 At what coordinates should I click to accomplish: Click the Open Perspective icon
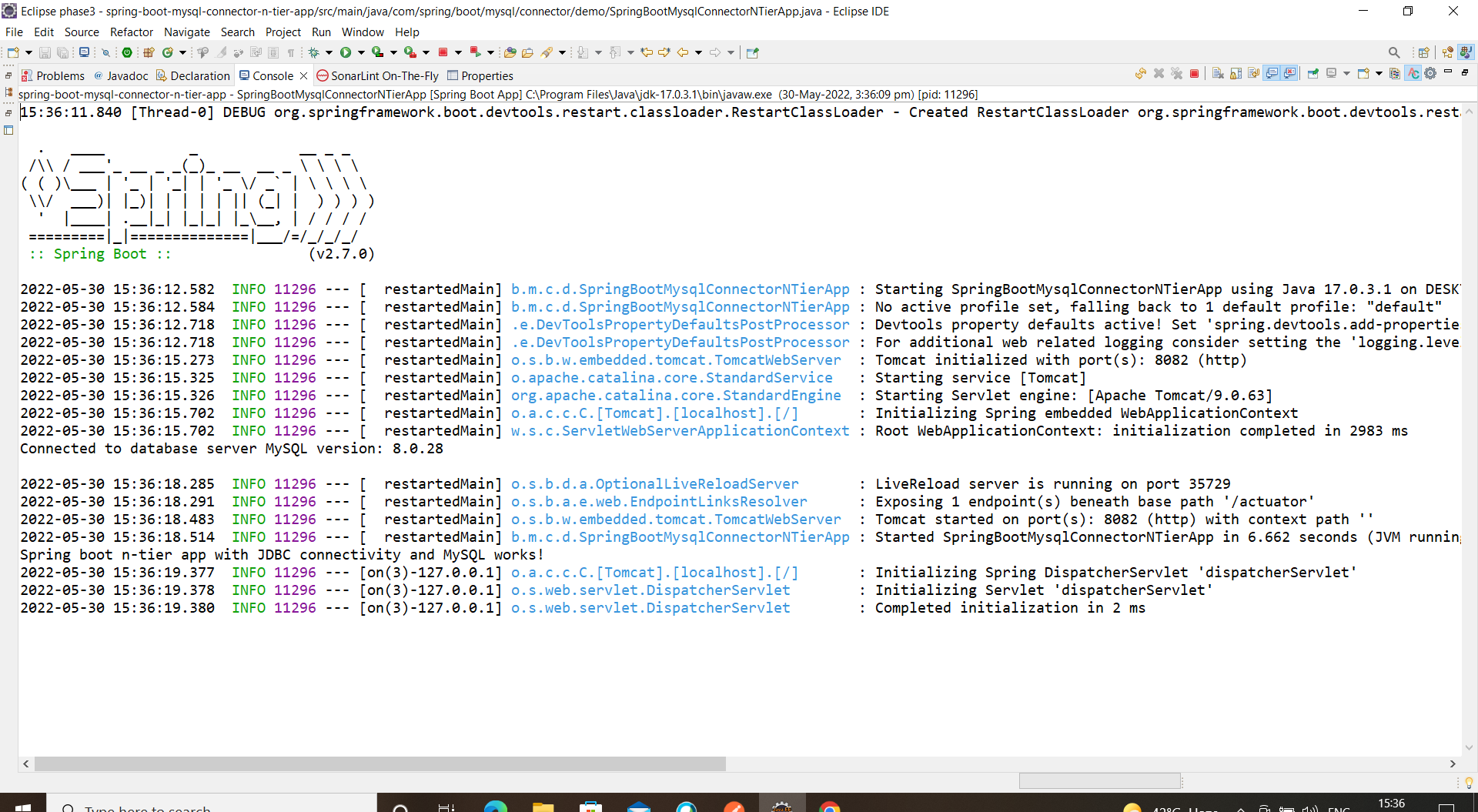[1423, 52]
